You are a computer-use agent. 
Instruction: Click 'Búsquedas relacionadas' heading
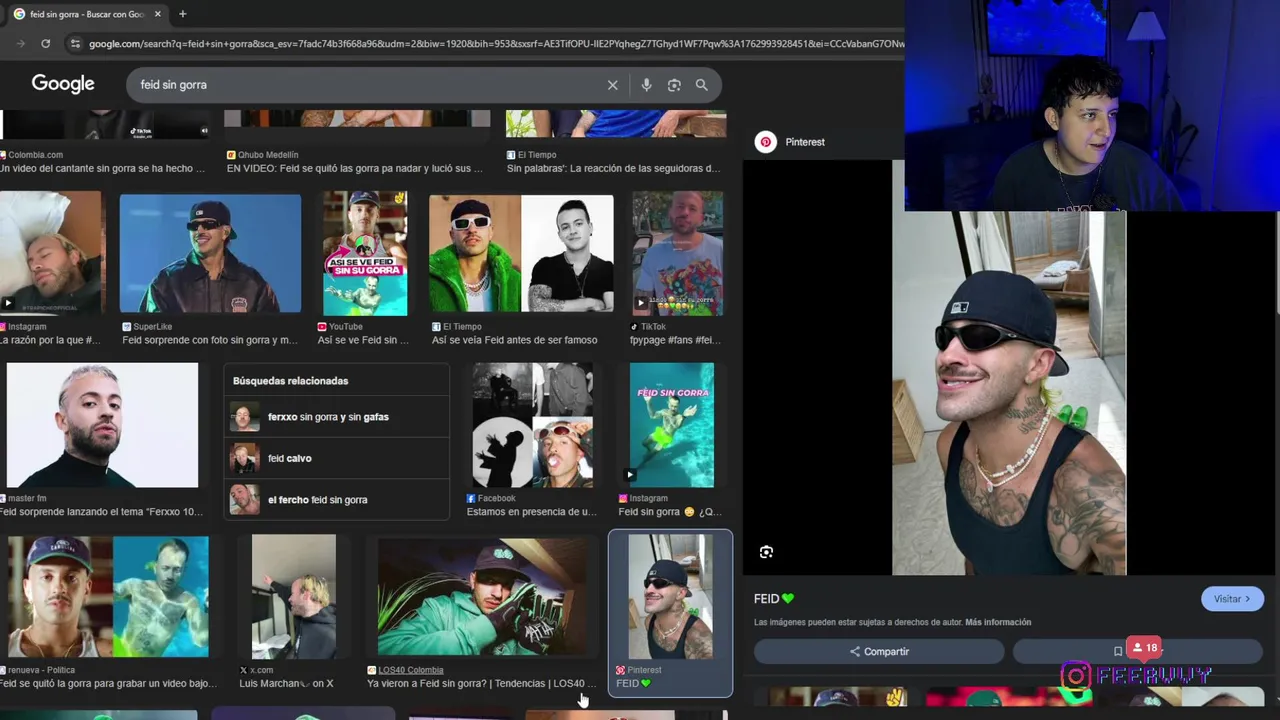click(x=290, y=381)
